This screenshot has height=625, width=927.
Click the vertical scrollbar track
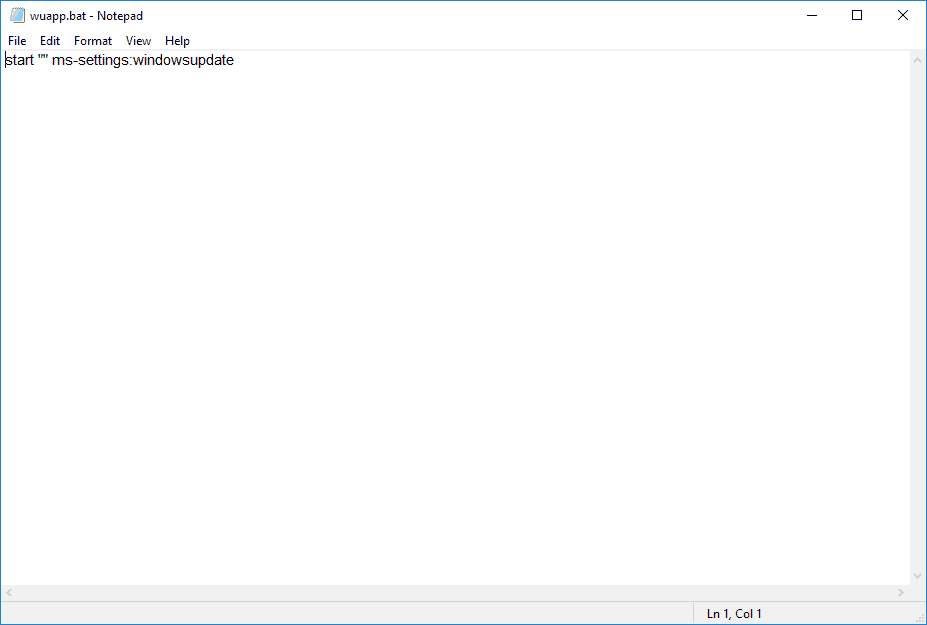(x=918, y=320)
